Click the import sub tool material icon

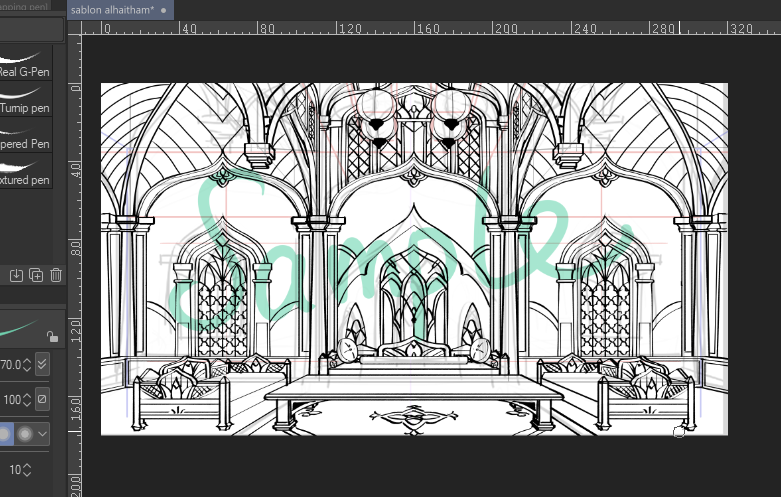16,275
